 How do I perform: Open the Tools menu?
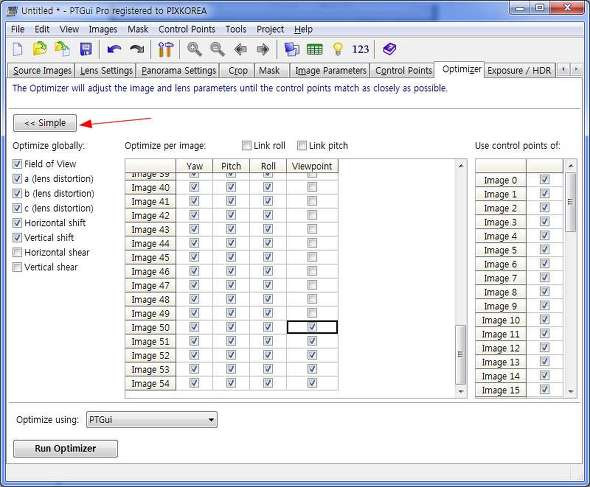pyautogui.click(x=236, y=29)
